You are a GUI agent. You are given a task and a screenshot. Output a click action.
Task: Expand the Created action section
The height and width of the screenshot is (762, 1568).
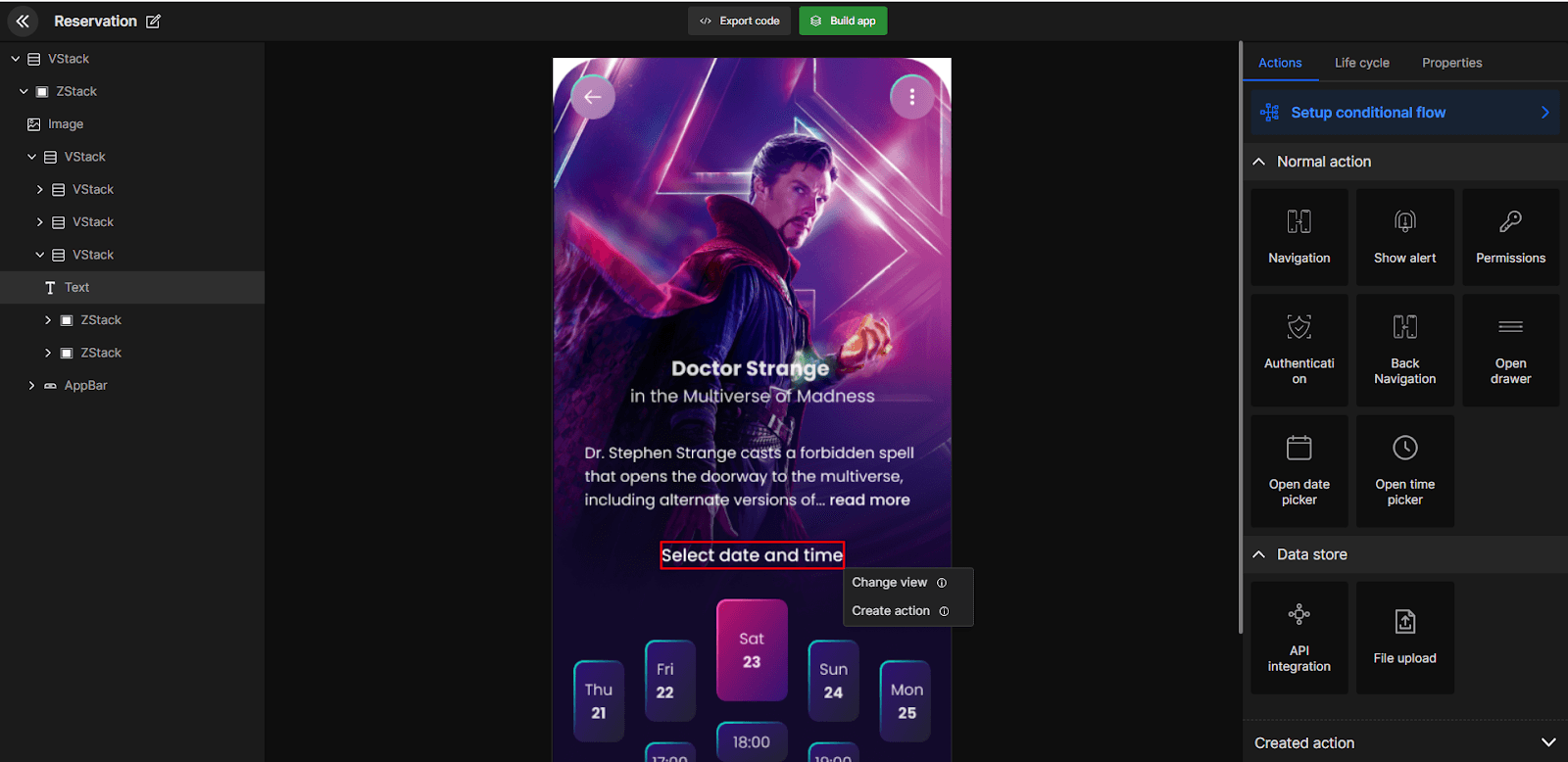(1547, 742)
